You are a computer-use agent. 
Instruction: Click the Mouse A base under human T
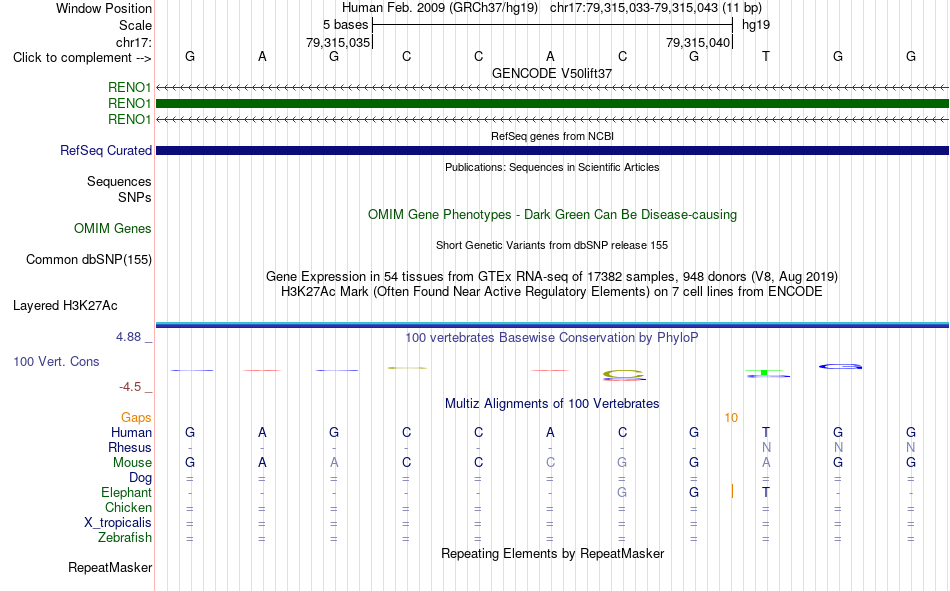[x=766, y=462]
